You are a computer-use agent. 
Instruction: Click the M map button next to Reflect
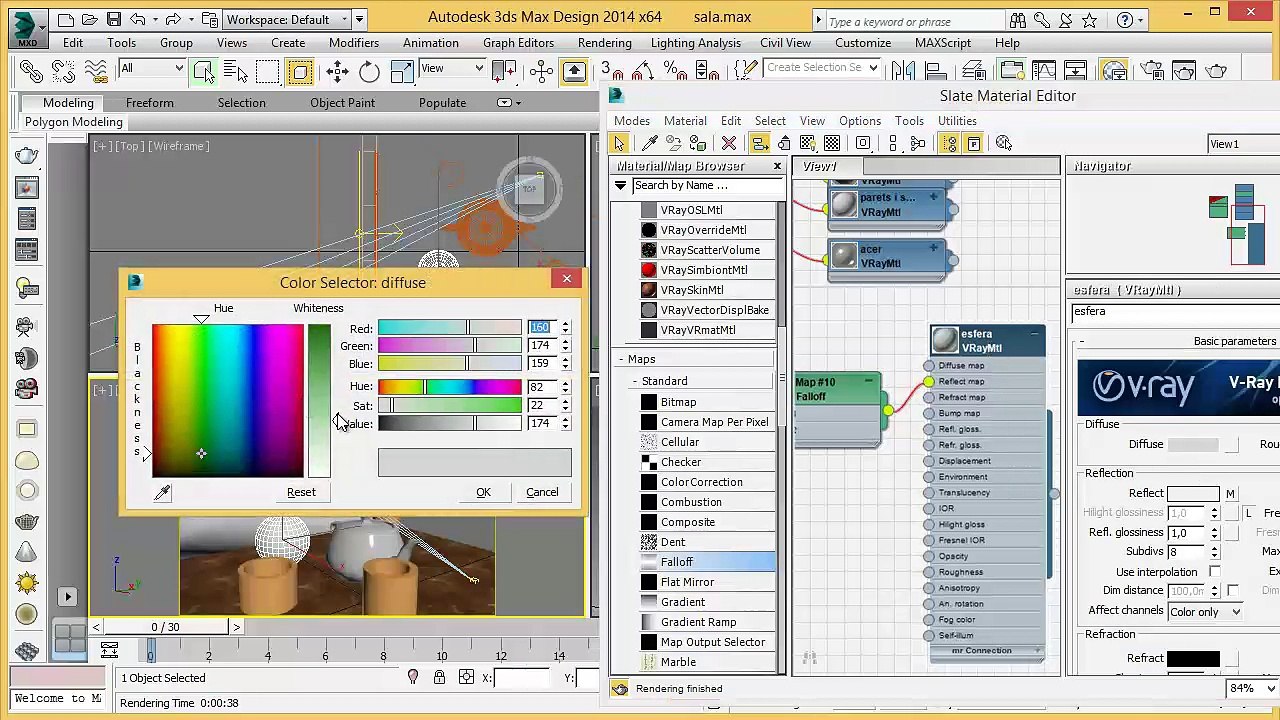tap(1230, 494)
